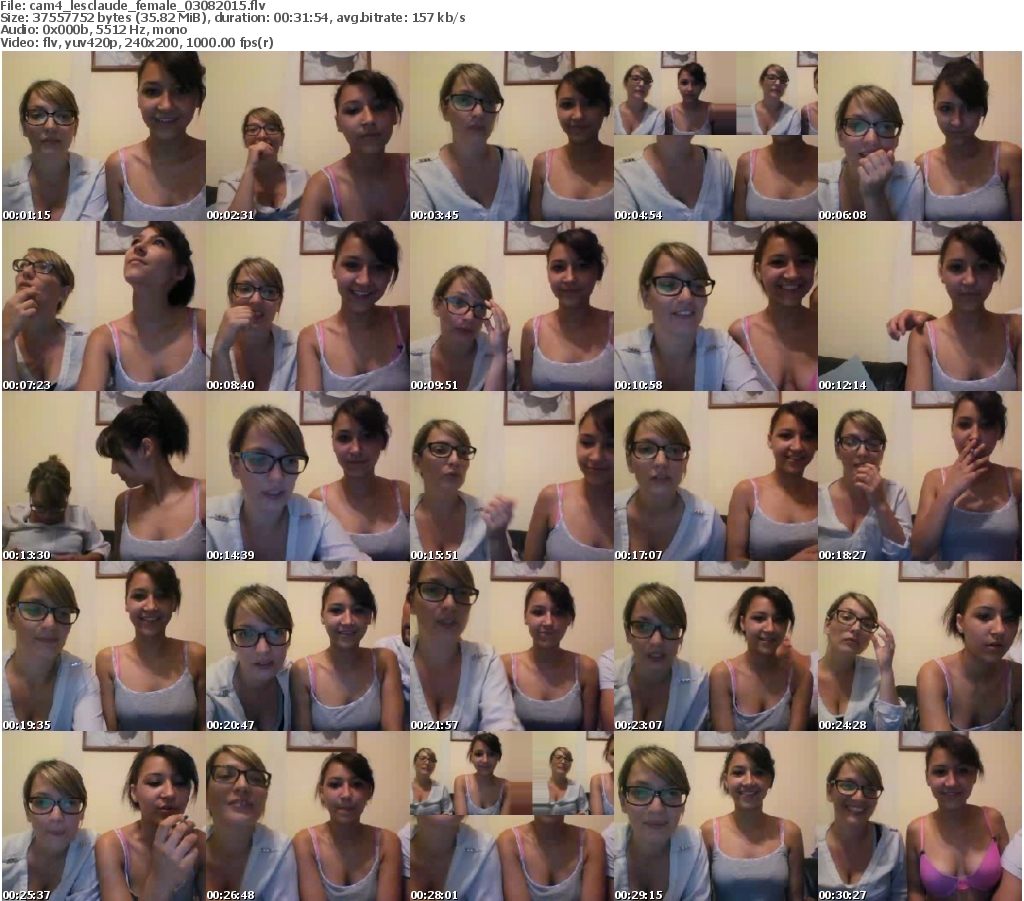Select the thumbnail stamped 00:03:45
Screen dimensions: 1024x901
511,136
